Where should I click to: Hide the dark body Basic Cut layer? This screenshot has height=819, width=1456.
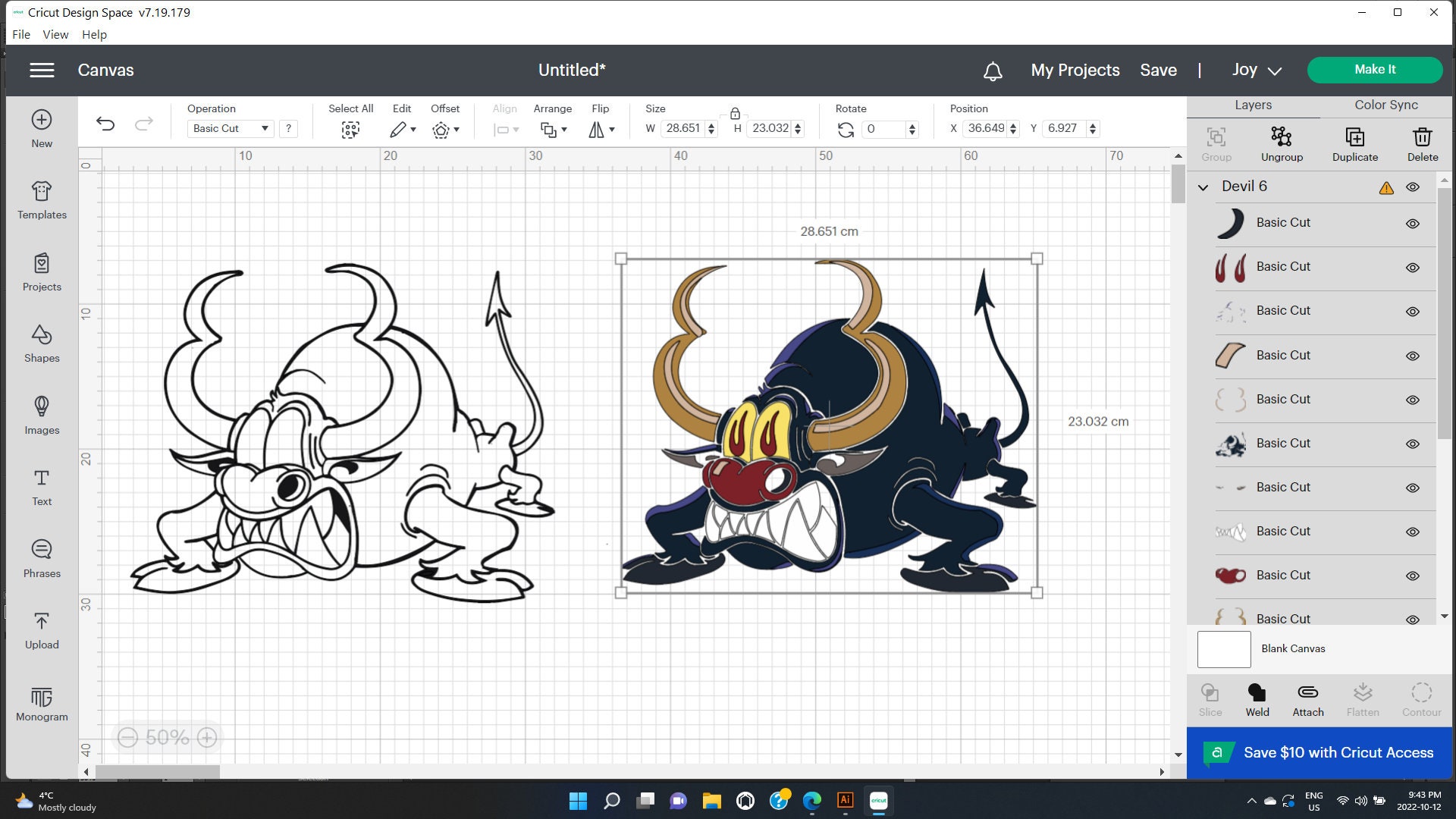(1413, 444)
